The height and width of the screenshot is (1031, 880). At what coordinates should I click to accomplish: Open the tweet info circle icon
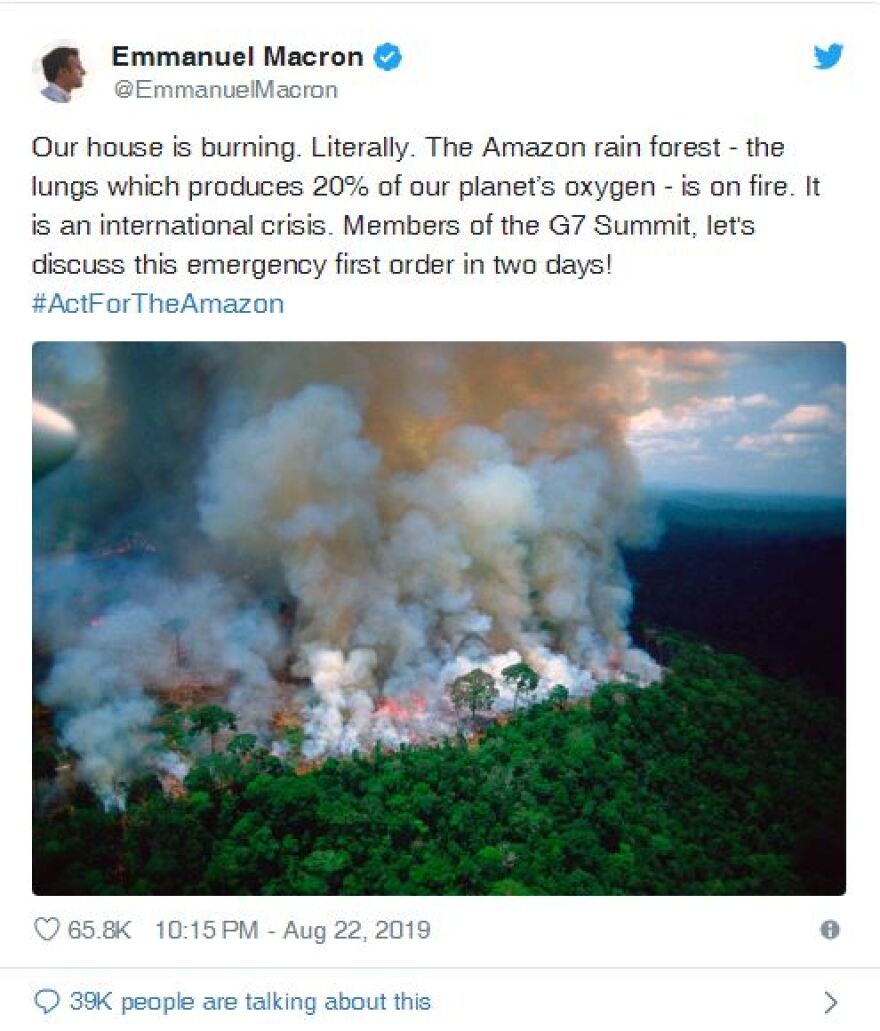click(x=829, y=930)
